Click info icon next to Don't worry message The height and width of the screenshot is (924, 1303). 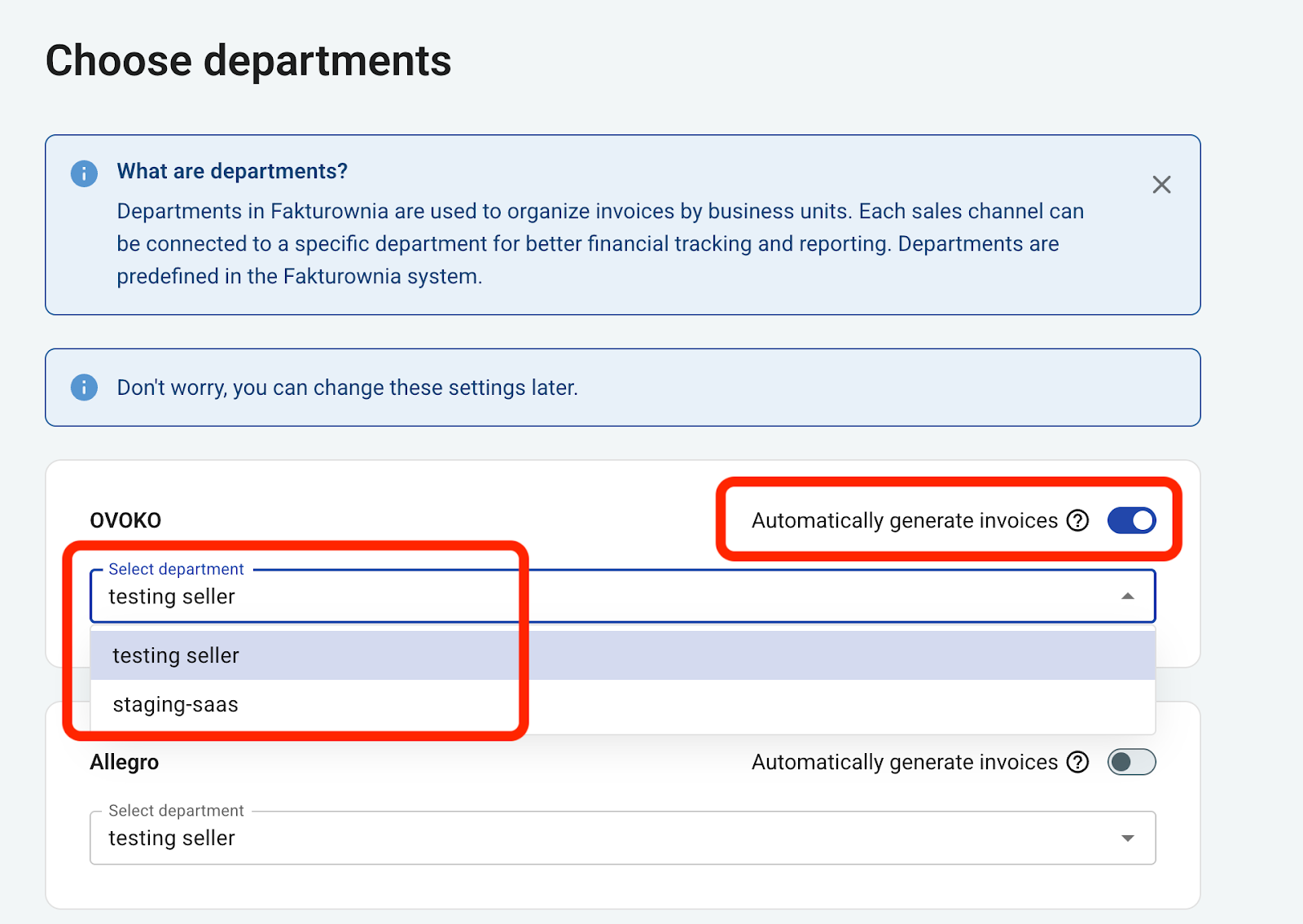84,388
